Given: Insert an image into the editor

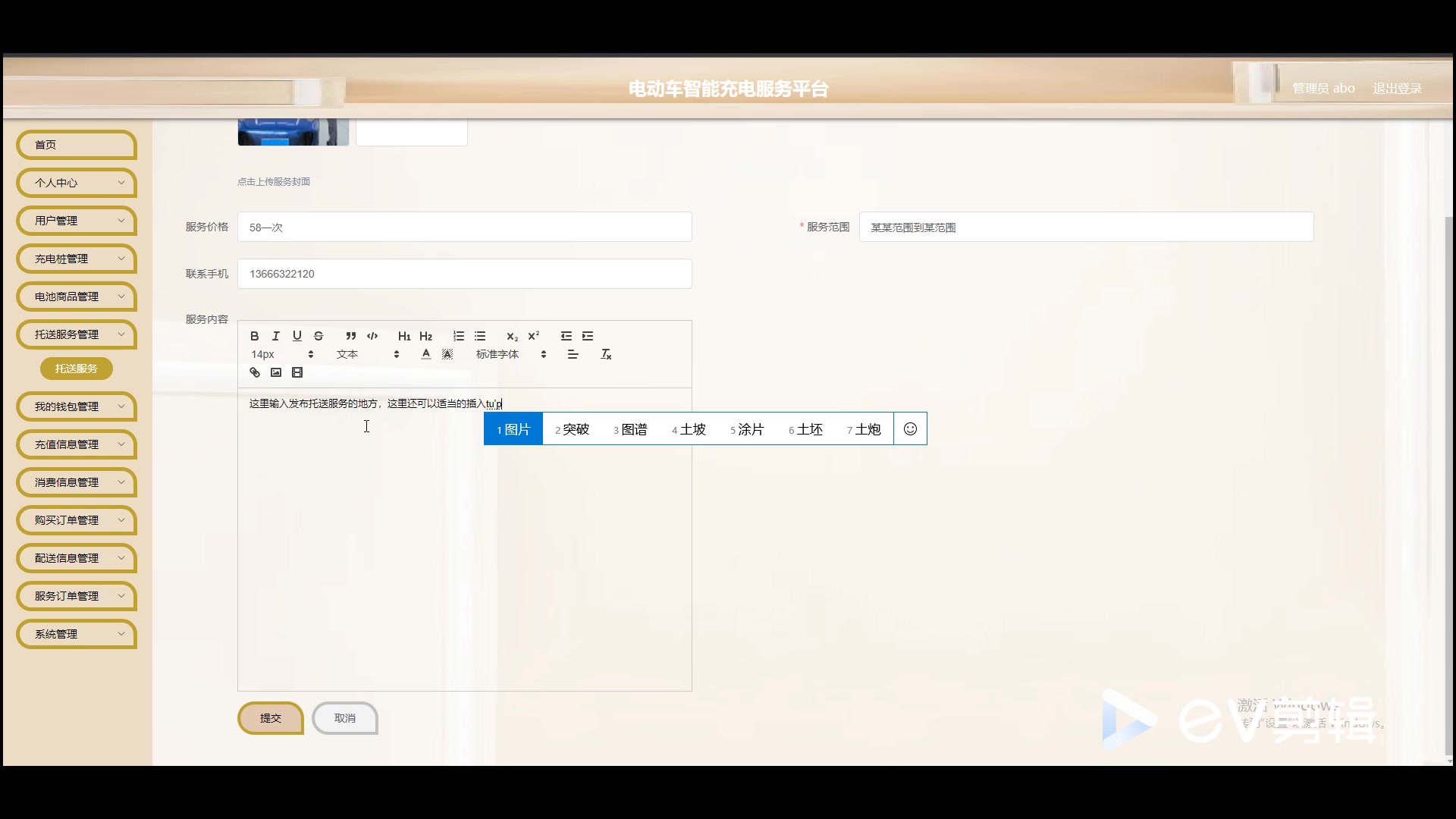Looking at the screenshot, I should coord(275,372).
